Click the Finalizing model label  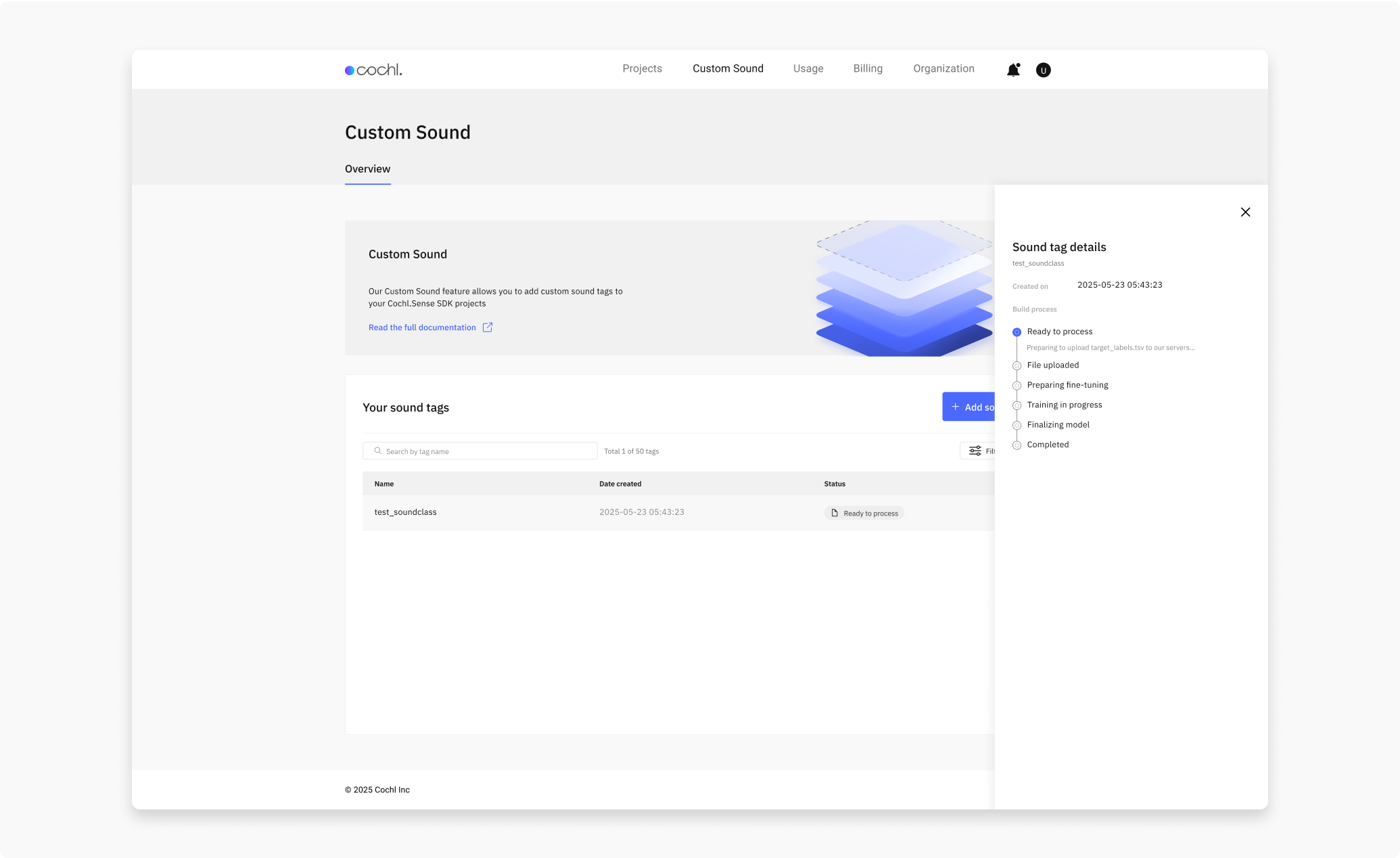coord(1058,425)
